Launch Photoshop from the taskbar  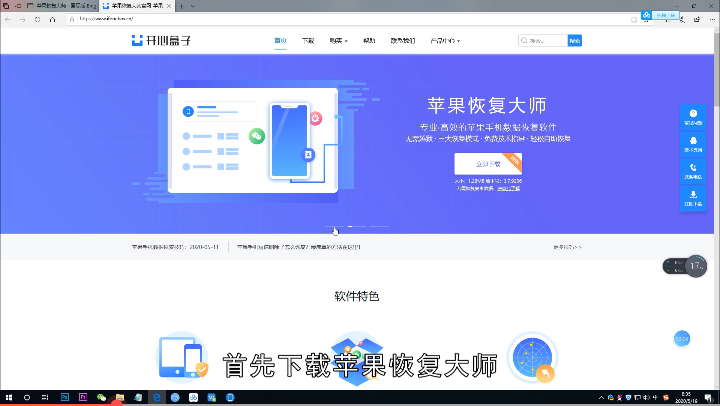click(65, 397)
